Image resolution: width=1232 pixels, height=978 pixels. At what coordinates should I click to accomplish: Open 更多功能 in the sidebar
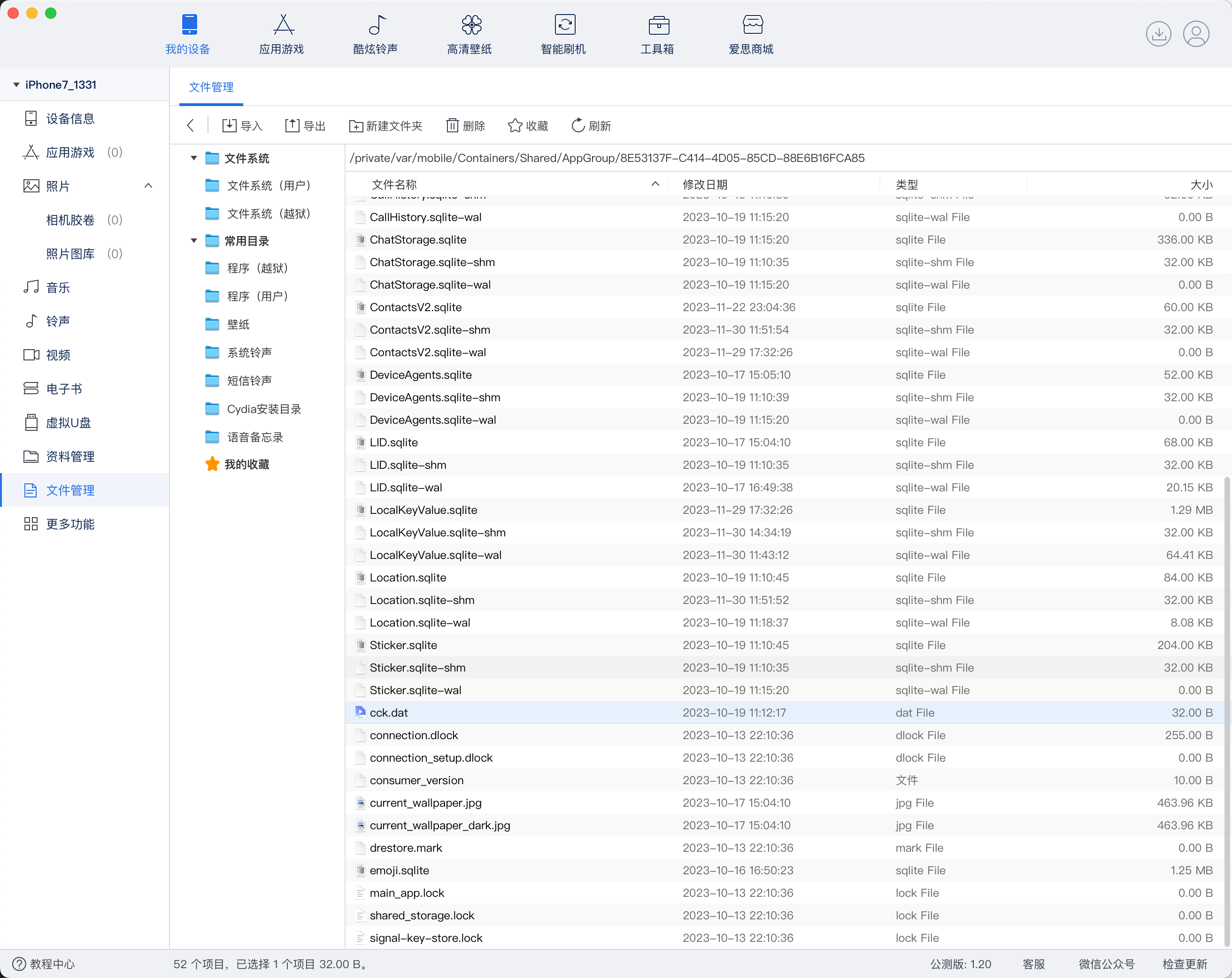tap(85, 524)
